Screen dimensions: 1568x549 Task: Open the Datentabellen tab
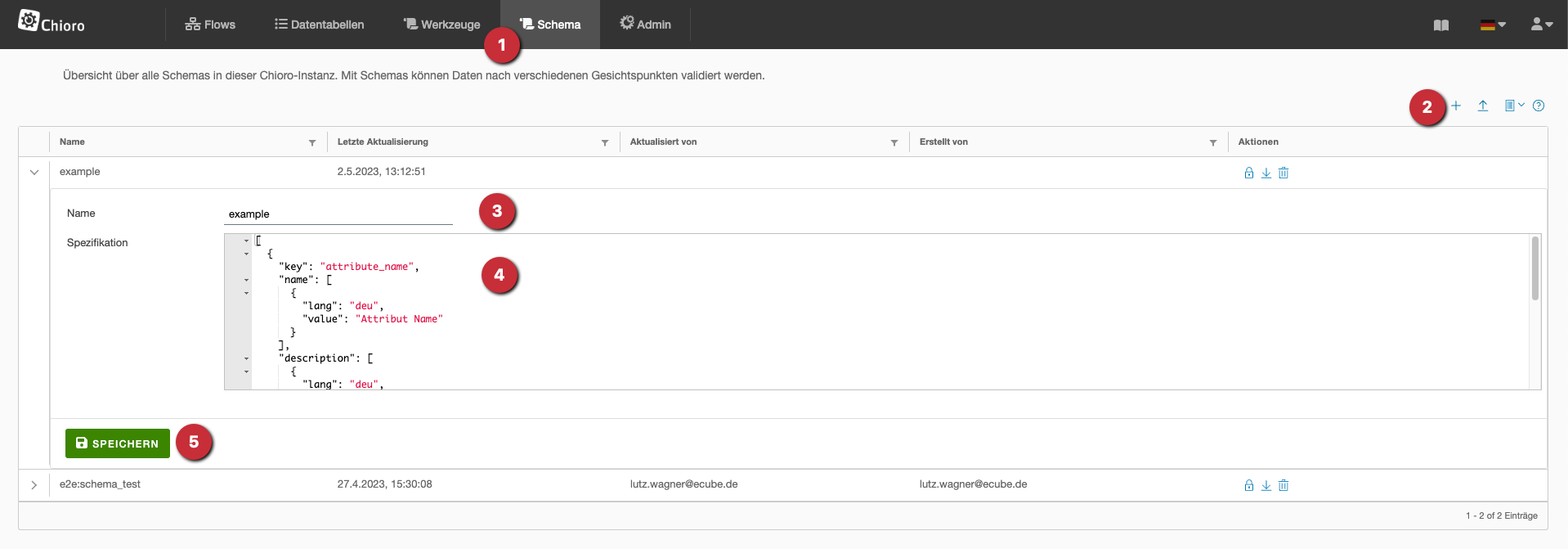tap(319, 25)
